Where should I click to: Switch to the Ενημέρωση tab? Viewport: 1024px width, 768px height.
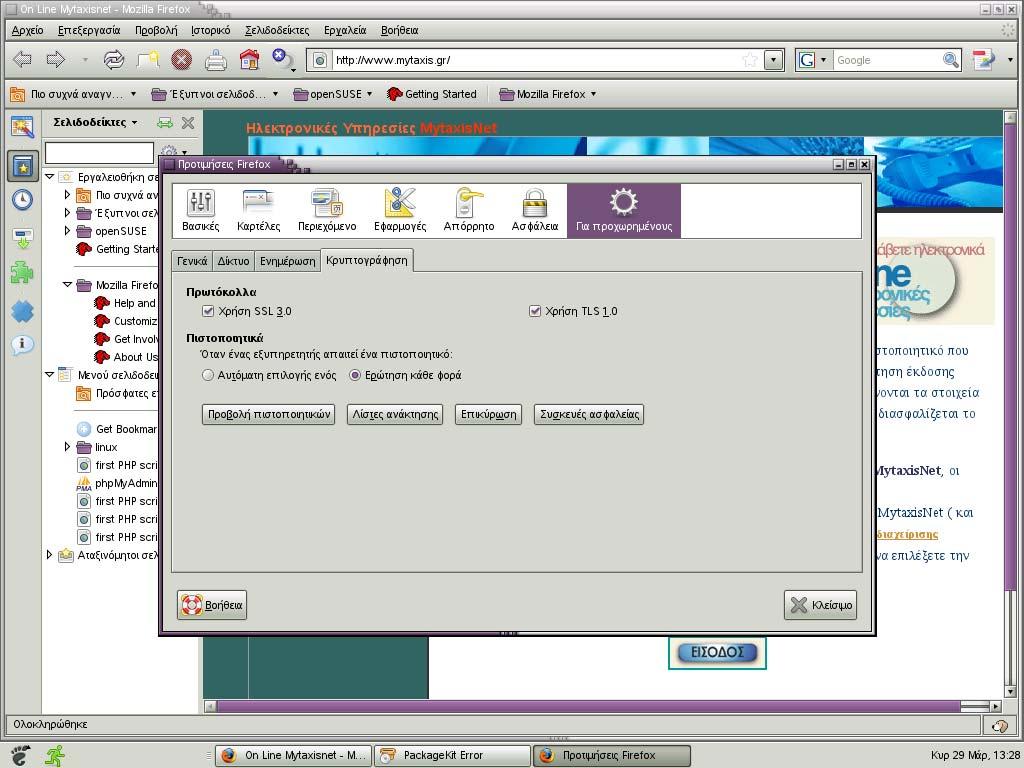pyautogui.click(x=287, y=261)
